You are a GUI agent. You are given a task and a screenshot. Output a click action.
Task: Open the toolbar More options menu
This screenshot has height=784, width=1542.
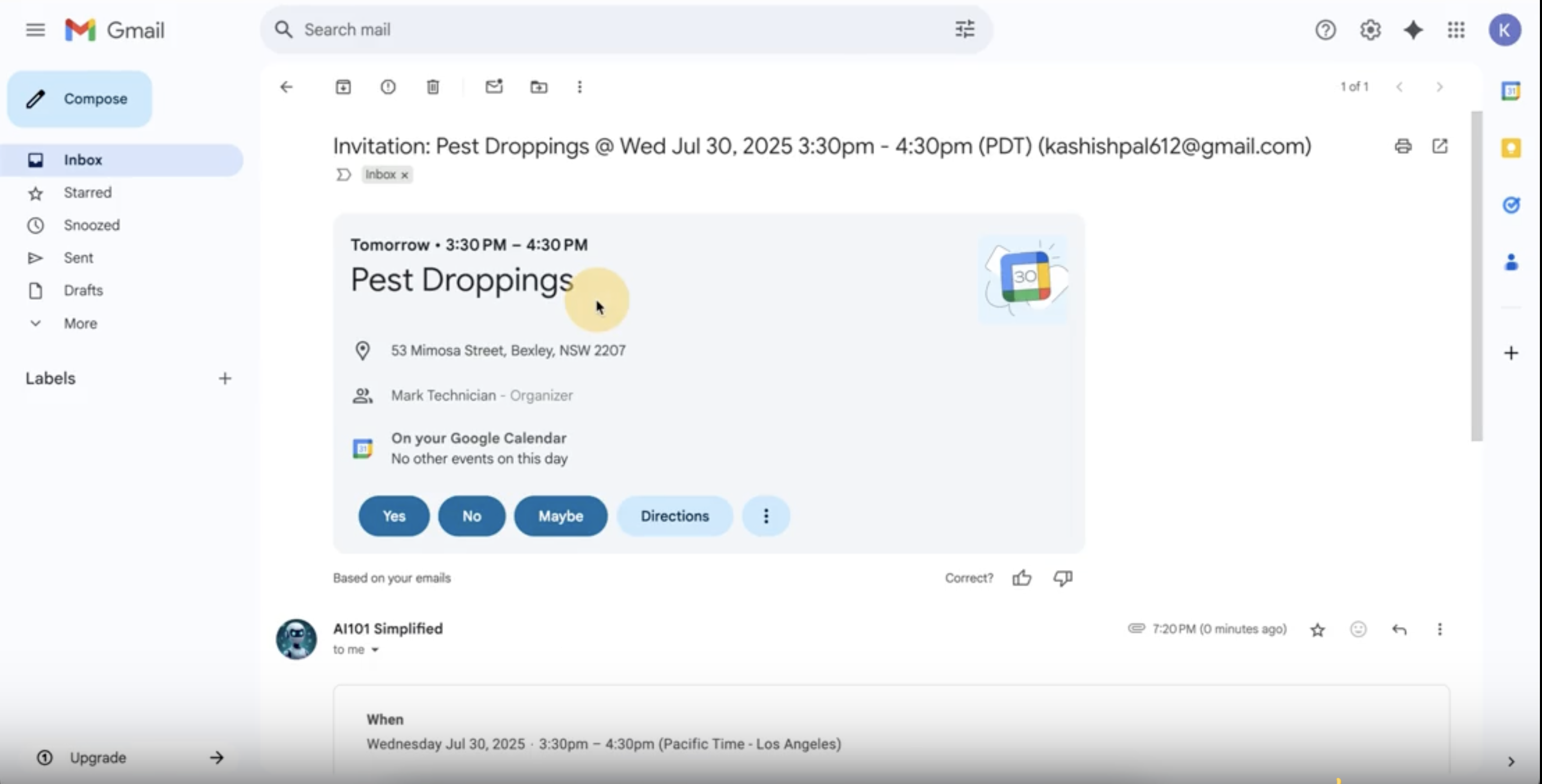click(x=580, y=87)
